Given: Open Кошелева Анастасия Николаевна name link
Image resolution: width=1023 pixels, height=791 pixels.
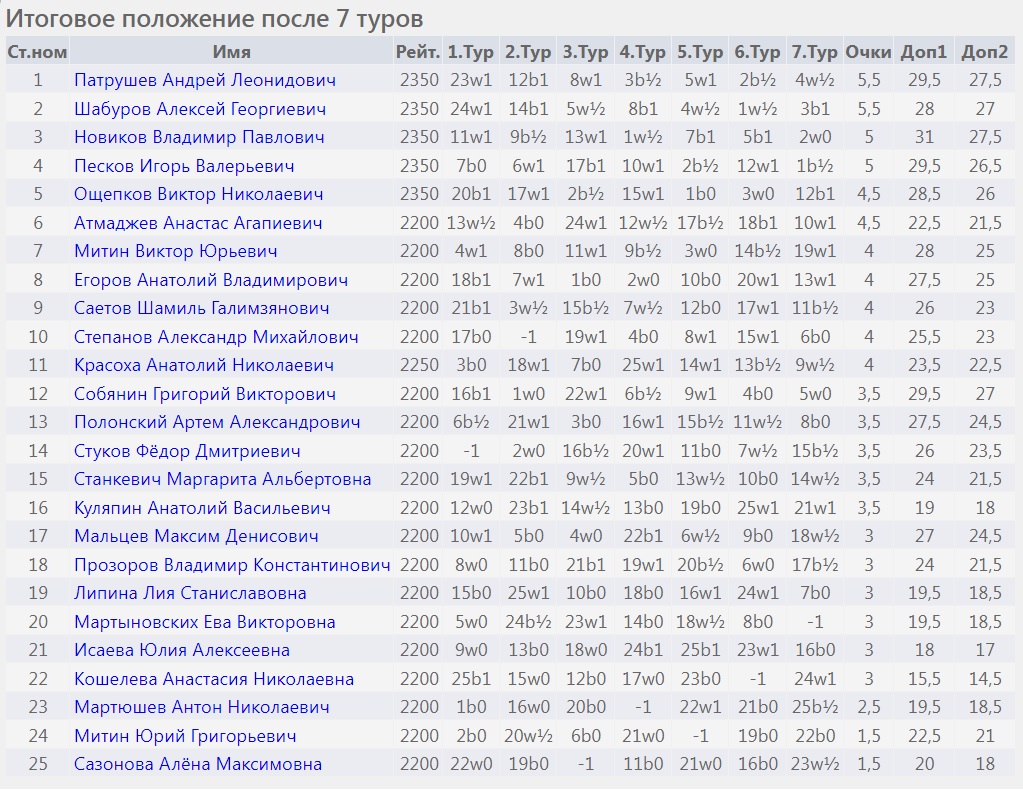Looking at the screenshot, I should pyautogui.click(x=214, y=679).
